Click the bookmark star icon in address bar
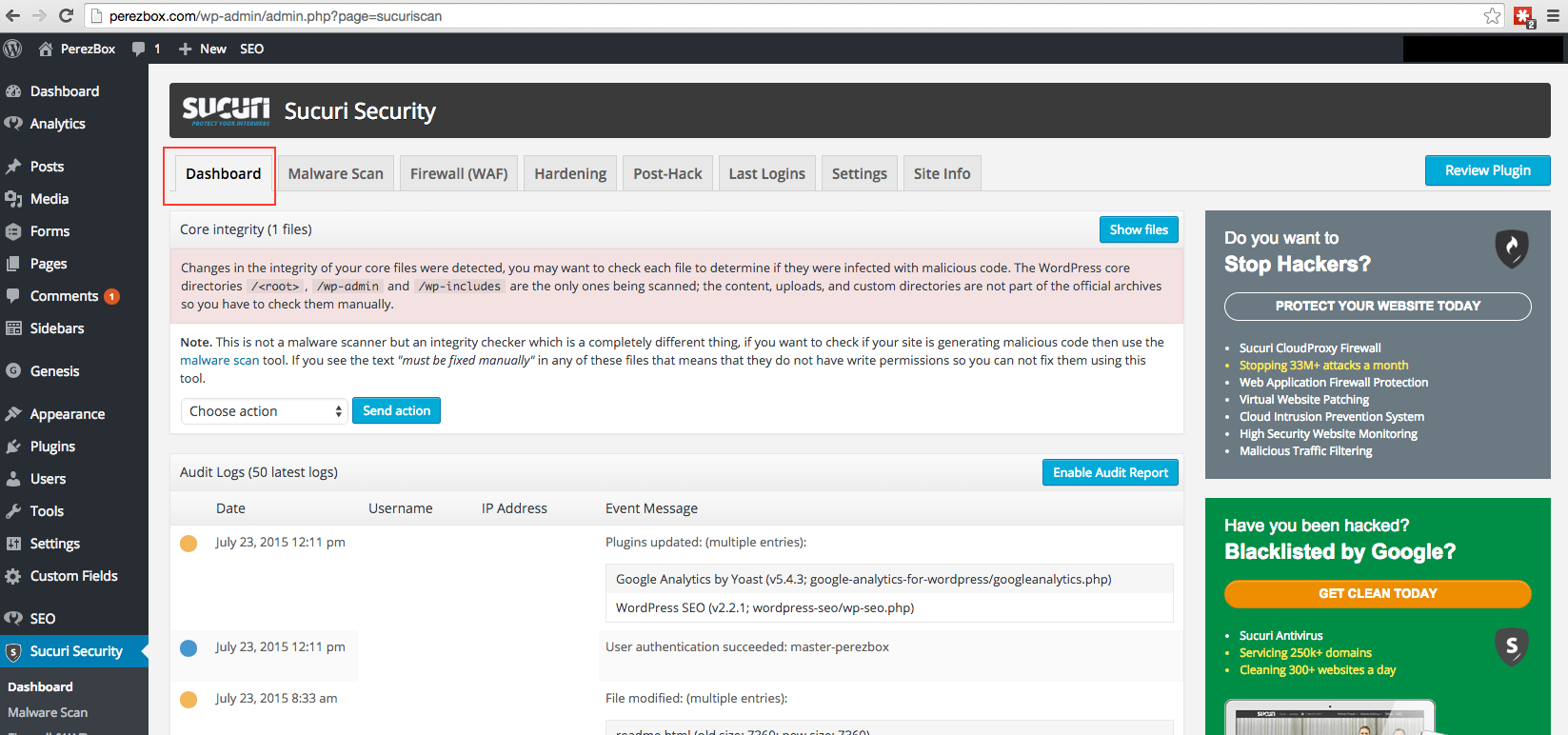This screenshot has height=735, width=1568. click(x=1492, y=15)
